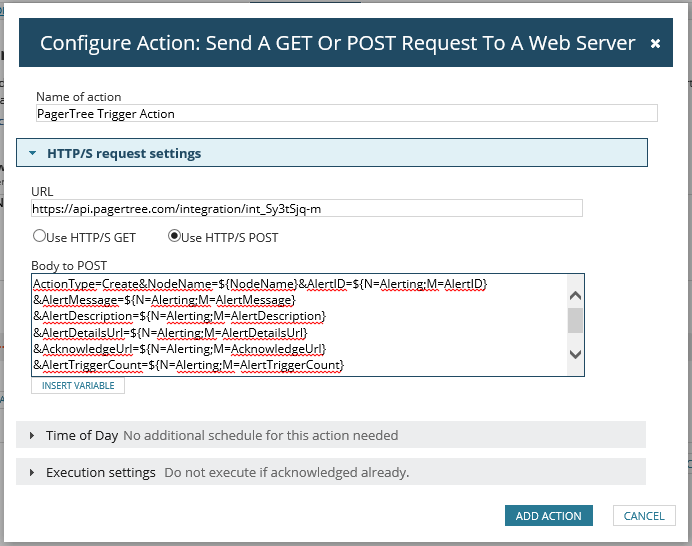Click into the URL input field
This screenshot has height=546, width=692.
(x=306, y=209)
